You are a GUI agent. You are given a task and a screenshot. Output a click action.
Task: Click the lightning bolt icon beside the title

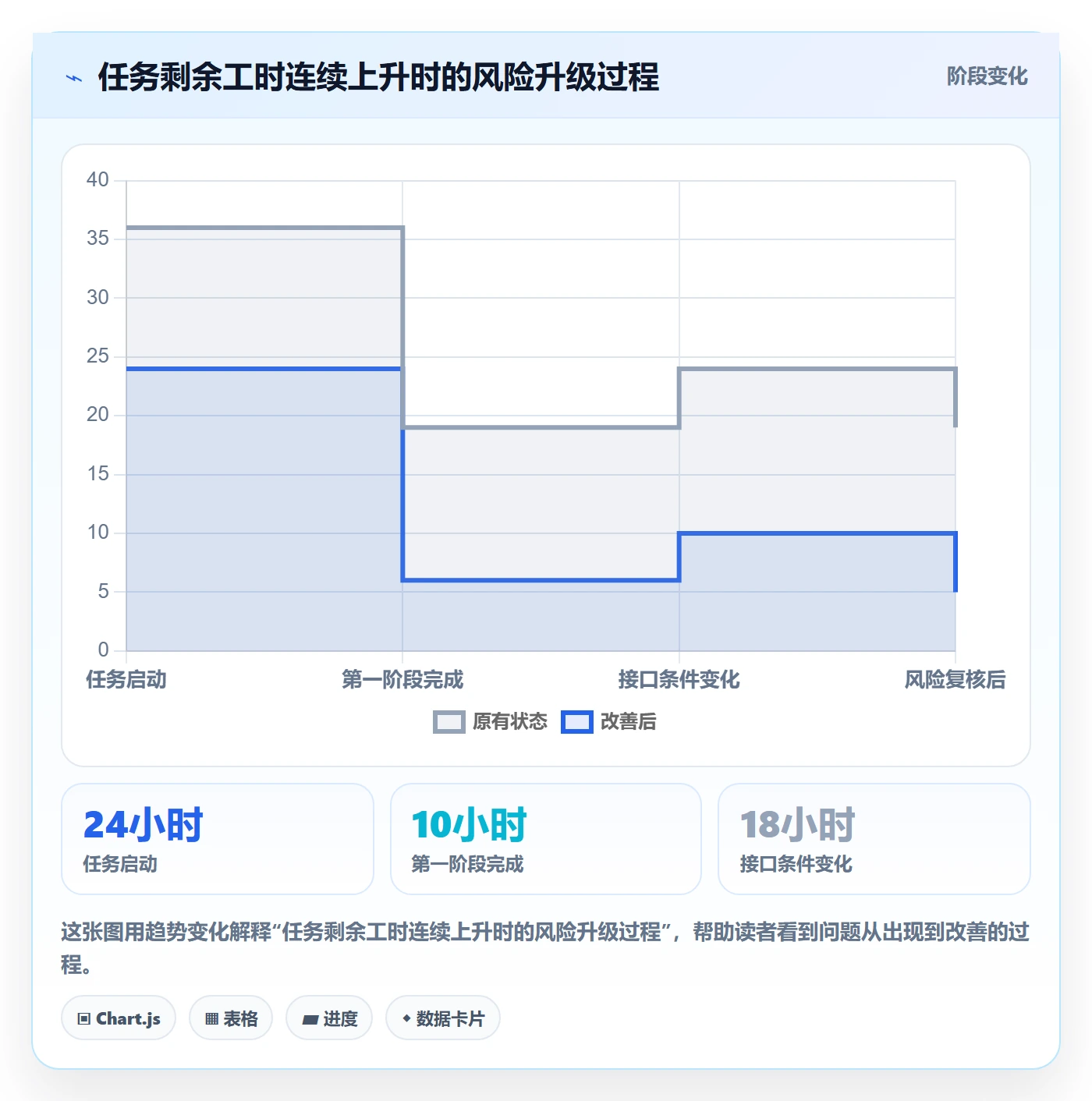pos(73,78)
